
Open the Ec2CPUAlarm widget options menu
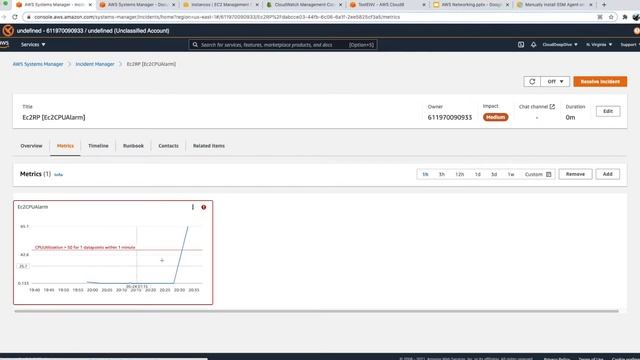pyautogui.click(x=193, y=207)
